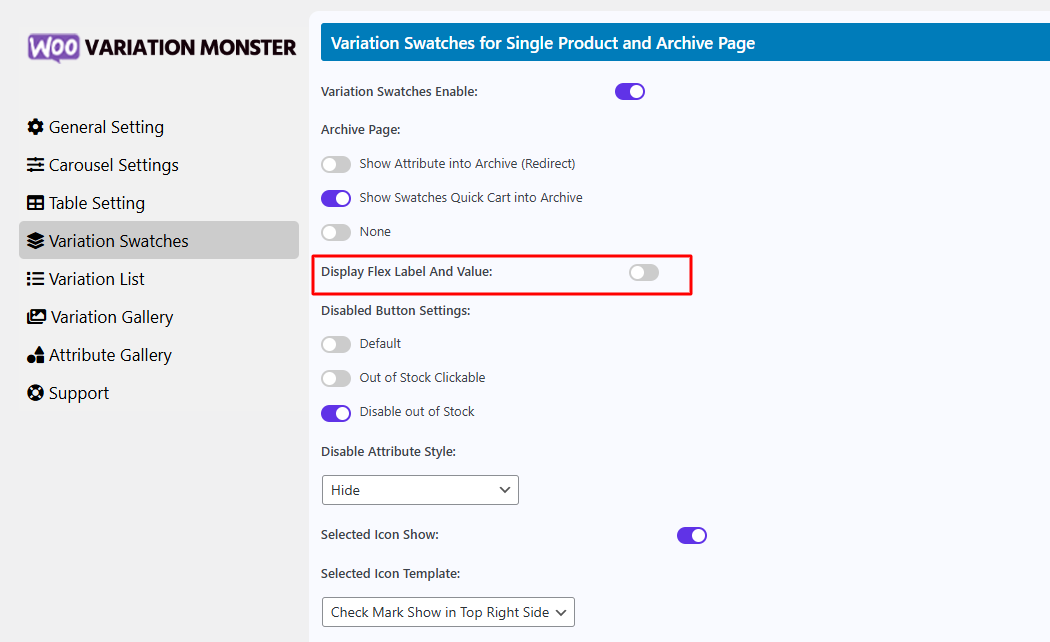1050x642 pixels.
Task: Click the Support lifebuoy icon
Action: pos(36,393)
